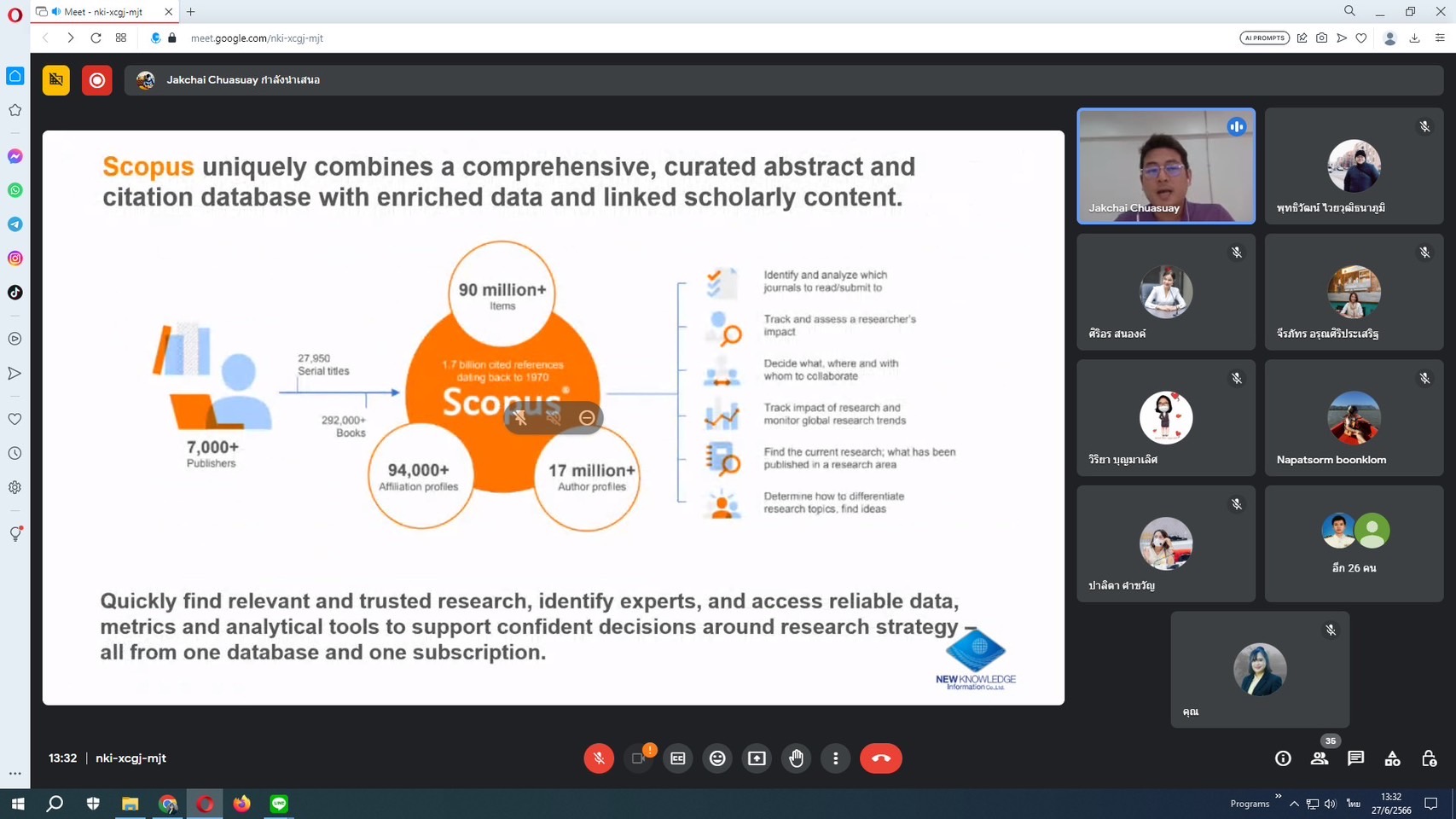Show hidden system tray icons chevron
Screen dimensions: 1456x819
coord(1294,804)
